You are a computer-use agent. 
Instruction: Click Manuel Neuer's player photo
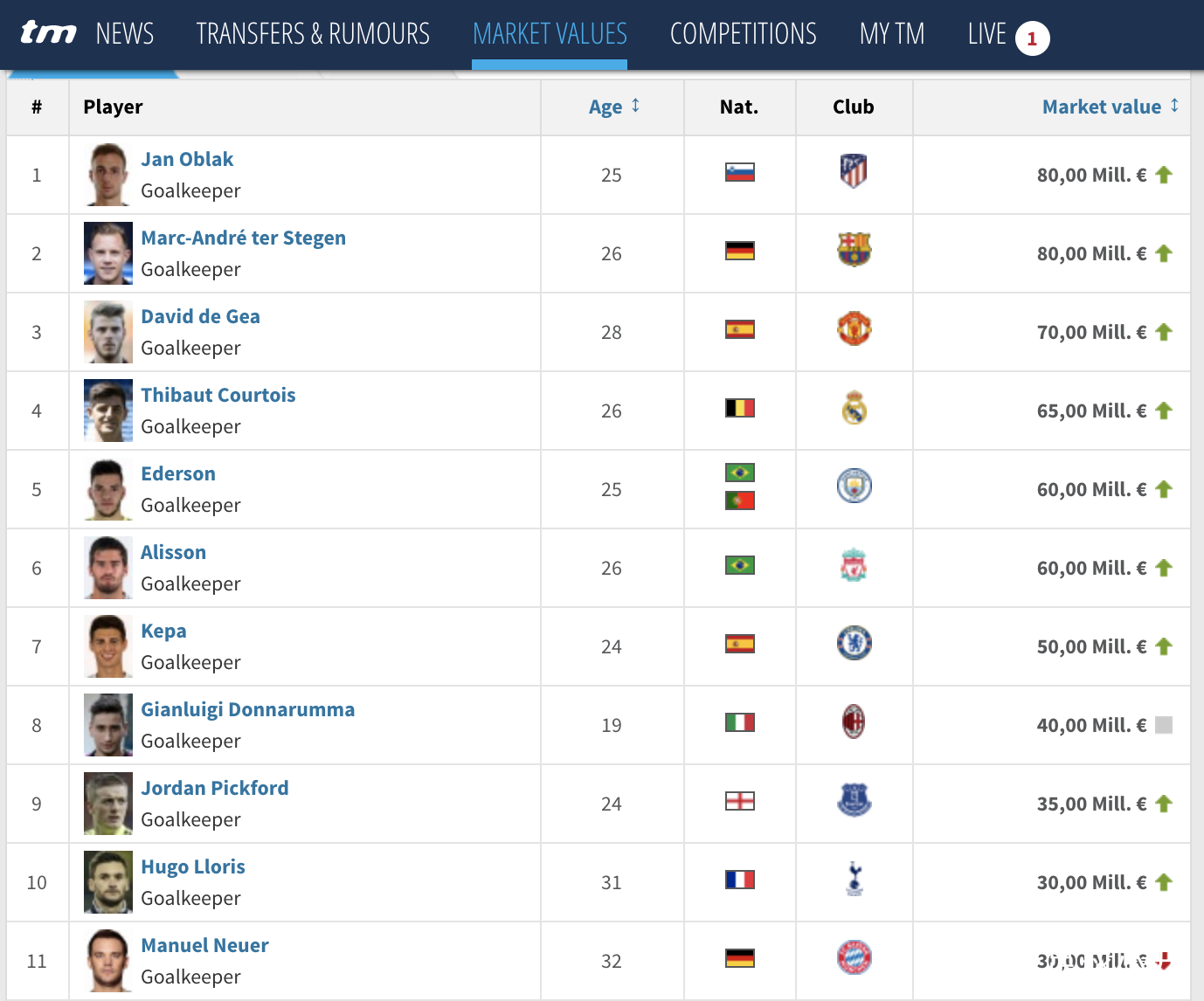point(108,961)
